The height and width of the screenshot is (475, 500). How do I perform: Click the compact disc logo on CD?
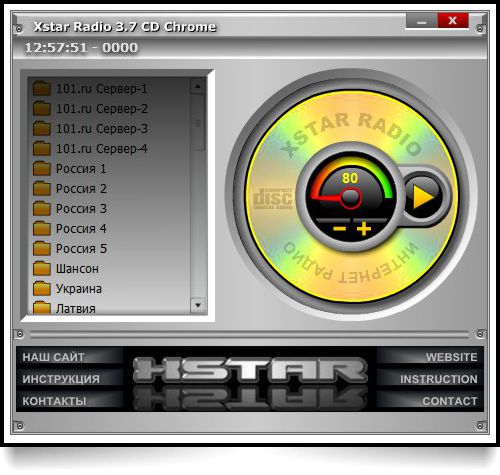point(273,199)
